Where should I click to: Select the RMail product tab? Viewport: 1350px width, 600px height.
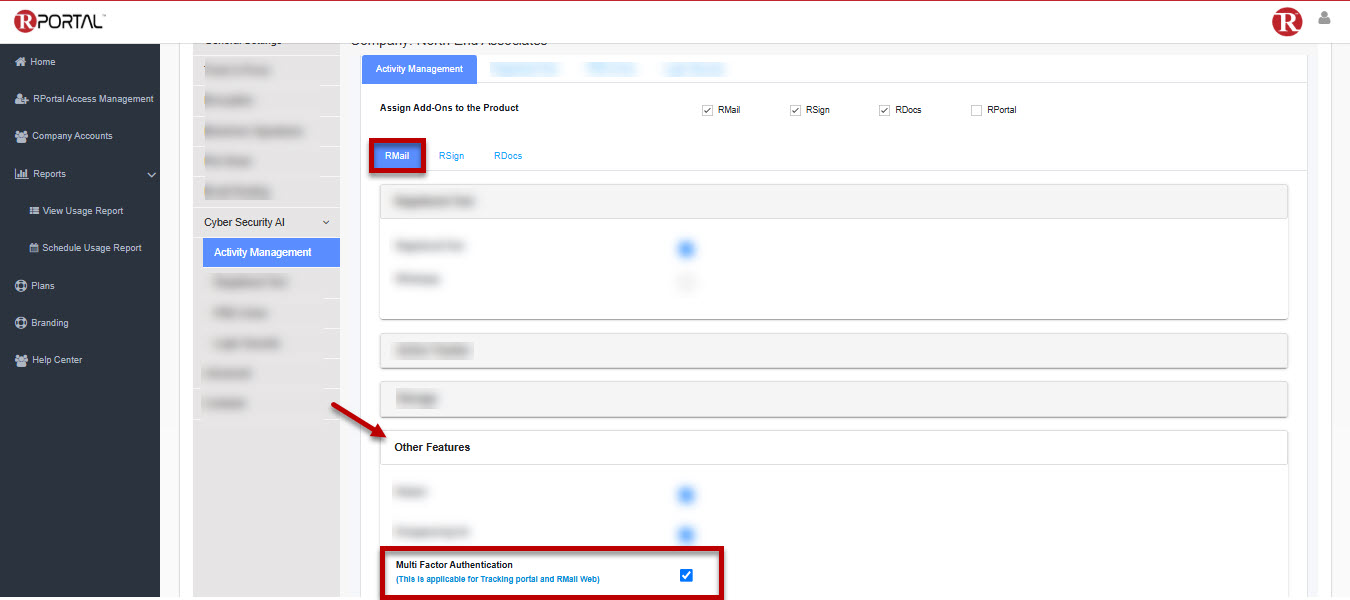[397, 156]
